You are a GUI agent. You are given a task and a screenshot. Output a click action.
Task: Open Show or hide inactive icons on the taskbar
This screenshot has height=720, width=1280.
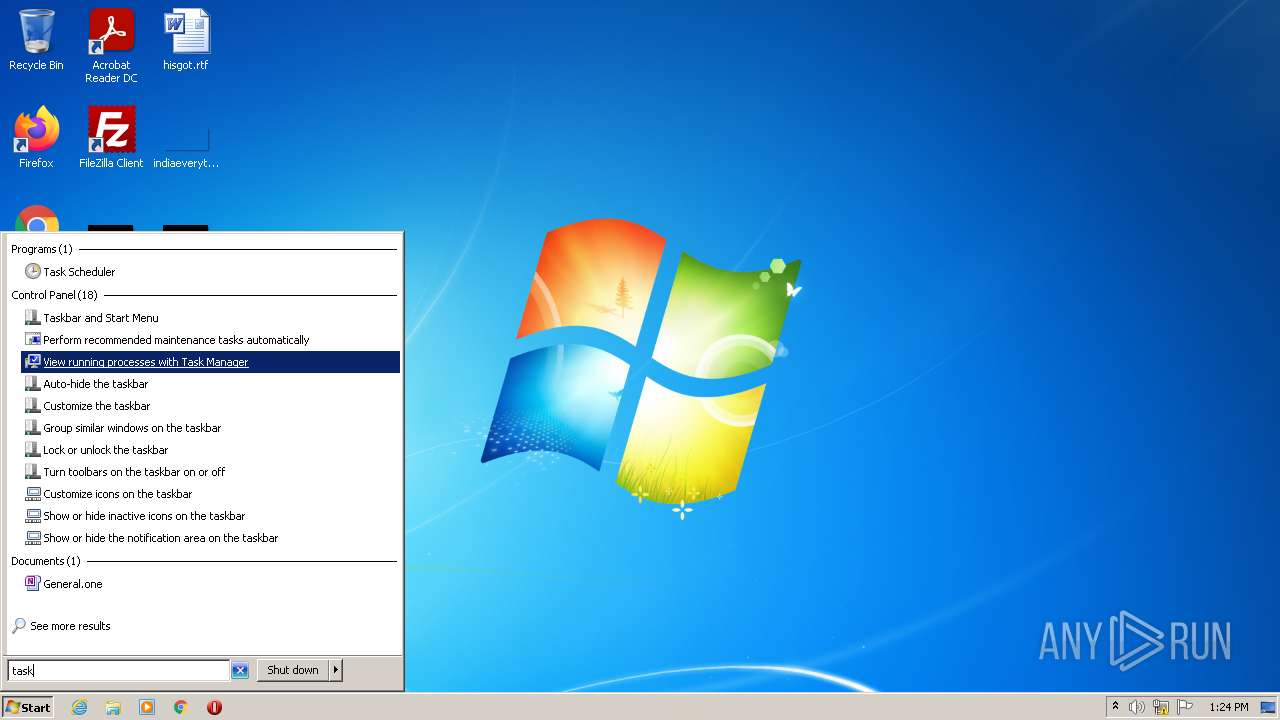210,516
